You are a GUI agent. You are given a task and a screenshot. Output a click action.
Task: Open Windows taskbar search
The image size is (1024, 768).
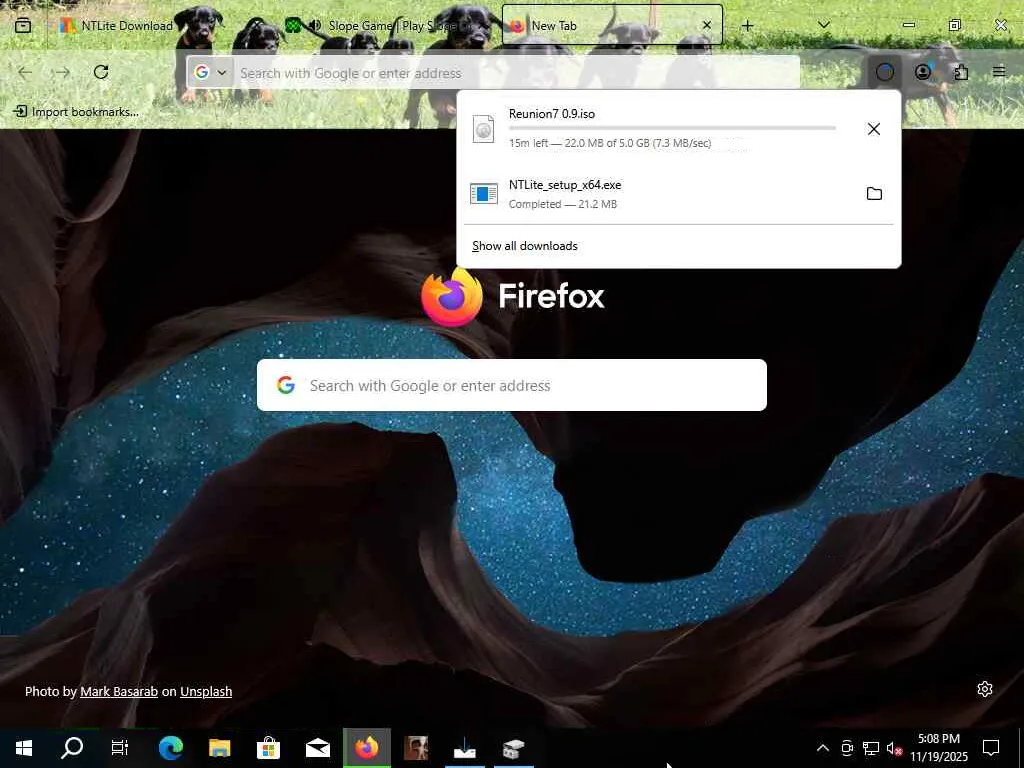coord(72,748)
